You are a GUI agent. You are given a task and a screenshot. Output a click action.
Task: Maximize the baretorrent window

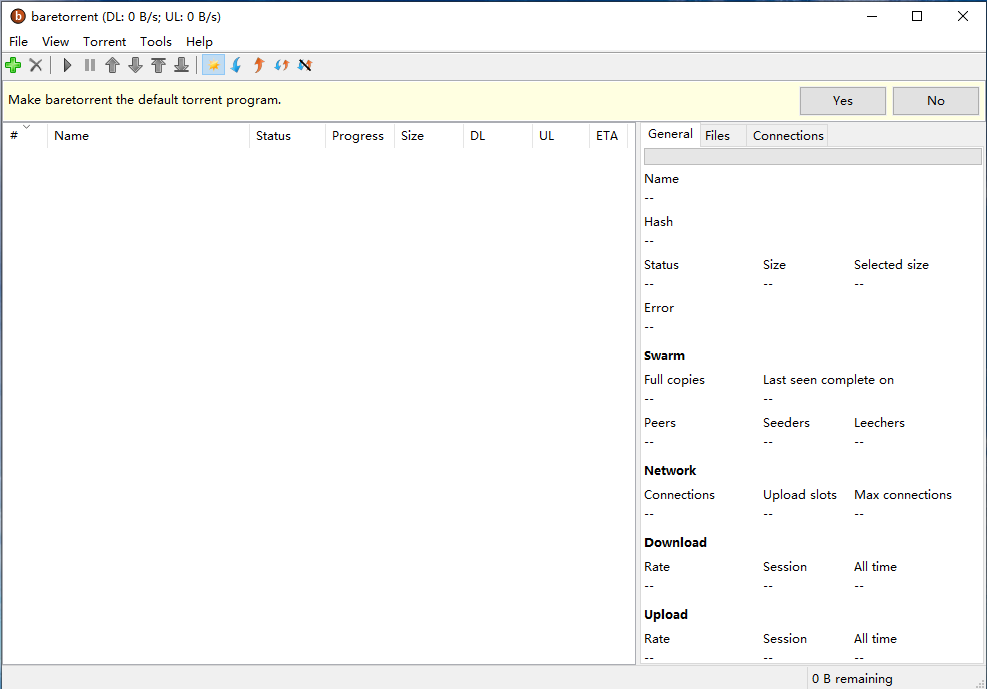pyautogui.click(x=917, y=16)
